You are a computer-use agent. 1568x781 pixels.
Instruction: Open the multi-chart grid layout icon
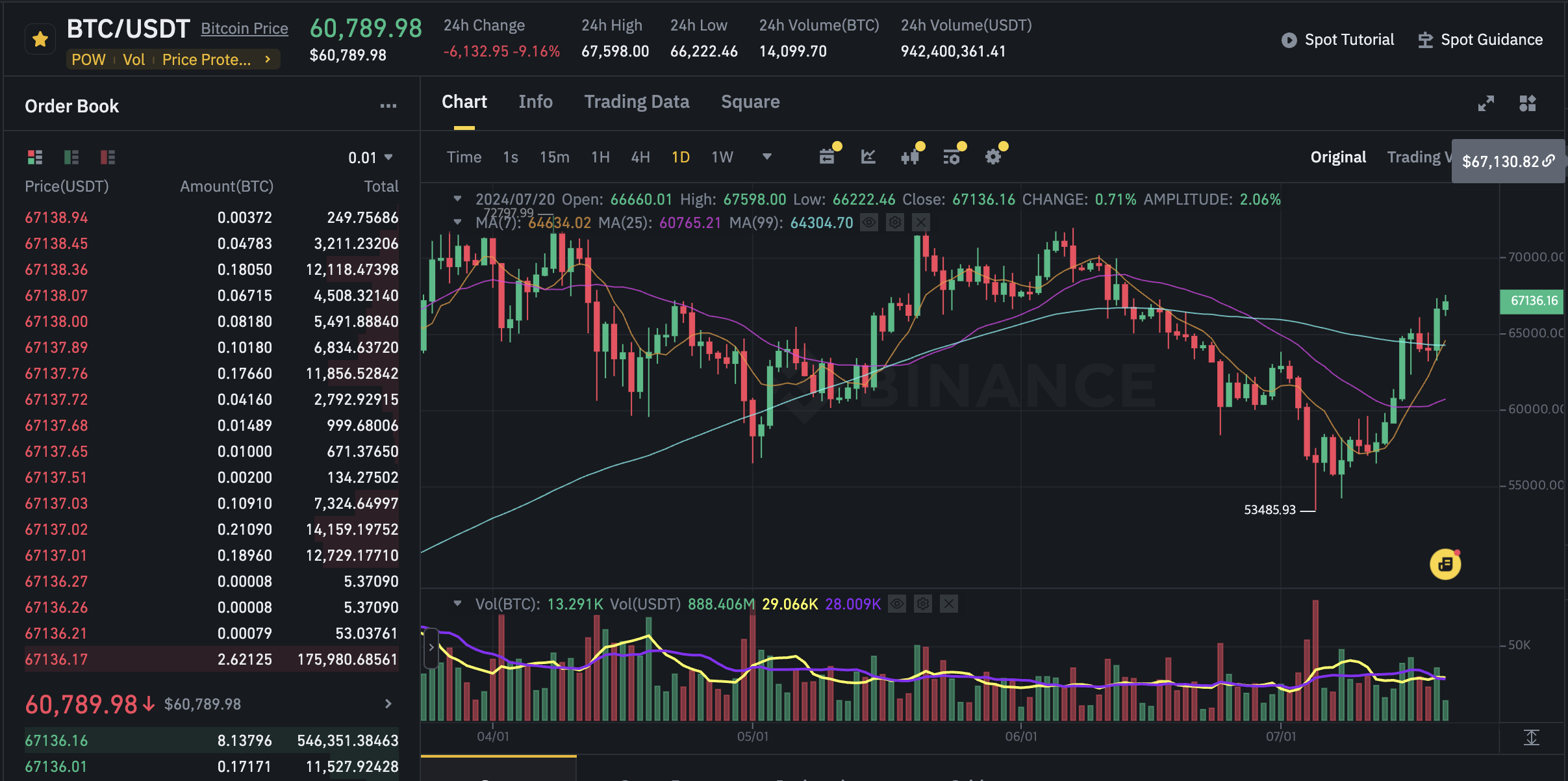tap(1528, 103)
